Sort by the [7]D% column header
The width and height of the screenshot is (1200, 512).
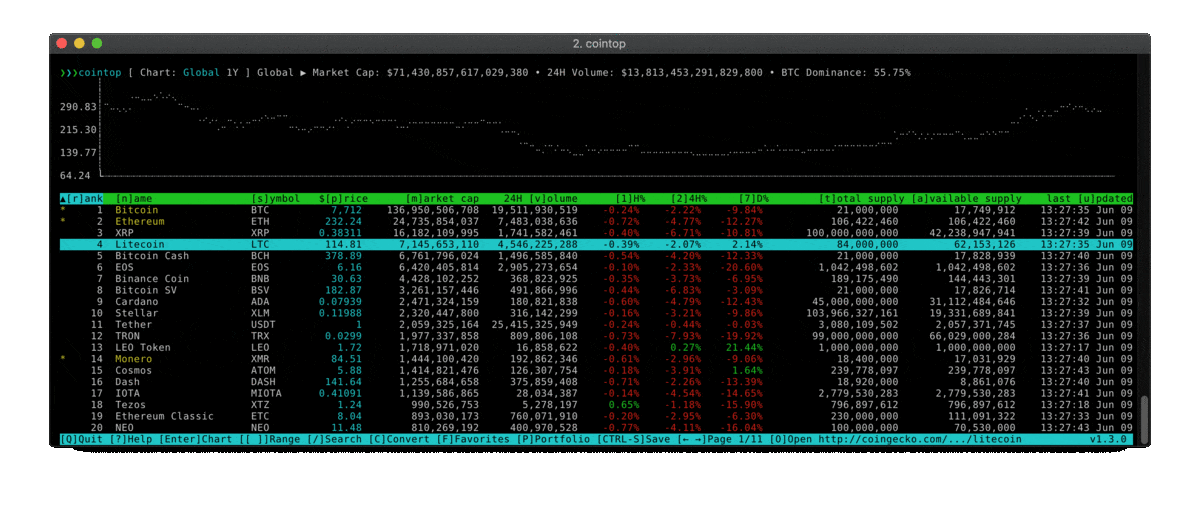753,198
